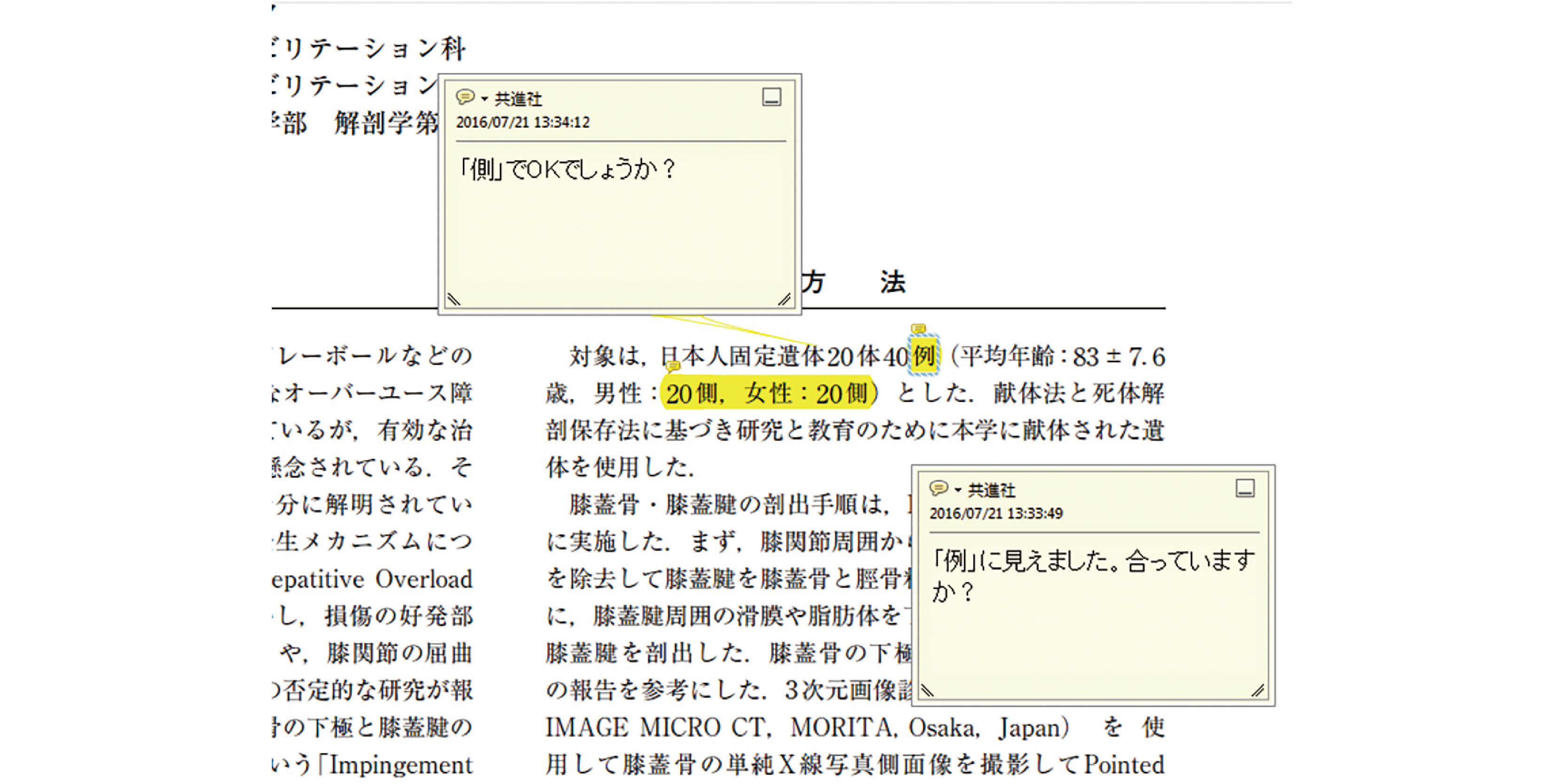Click bottom-right resize handle of upper note
Screen dimensions: 1568x784
tap(784, 299)
